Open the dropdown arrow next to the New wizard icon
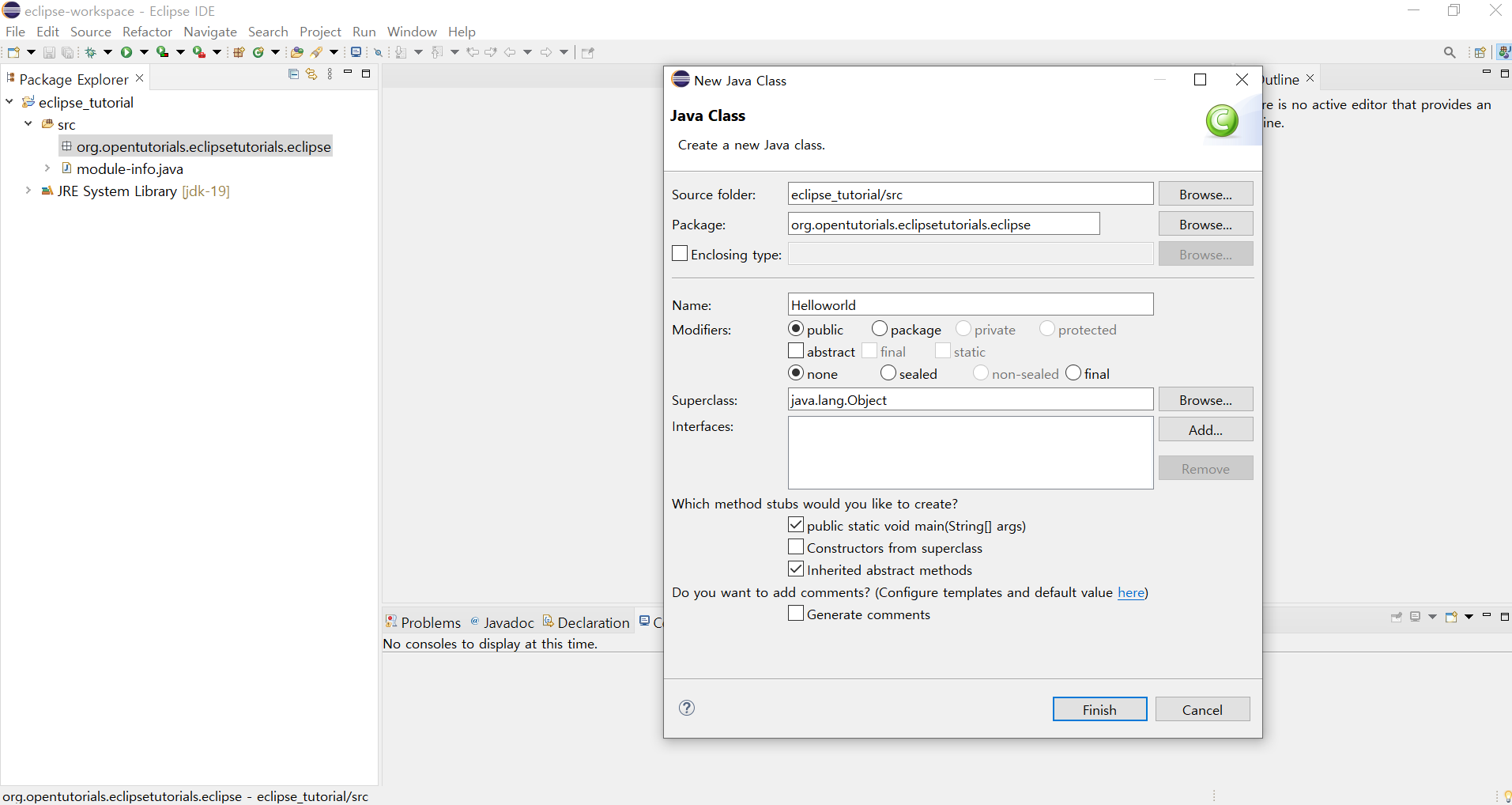Image resolution: width=1512 pixels, height=805 pixels. point(31,52)
